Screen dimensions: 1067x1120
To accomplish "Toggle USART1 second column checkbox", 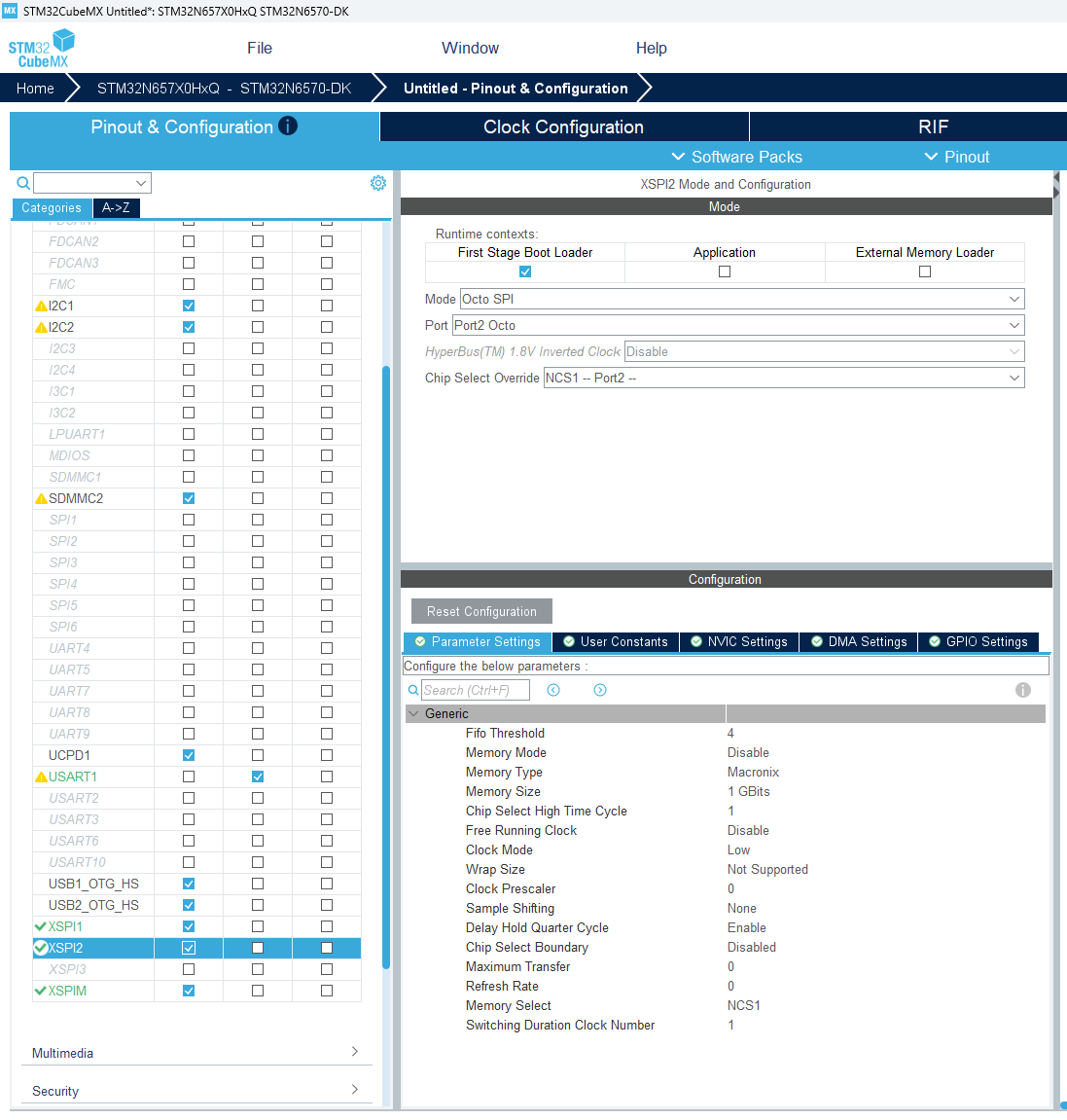I will 258,777.
